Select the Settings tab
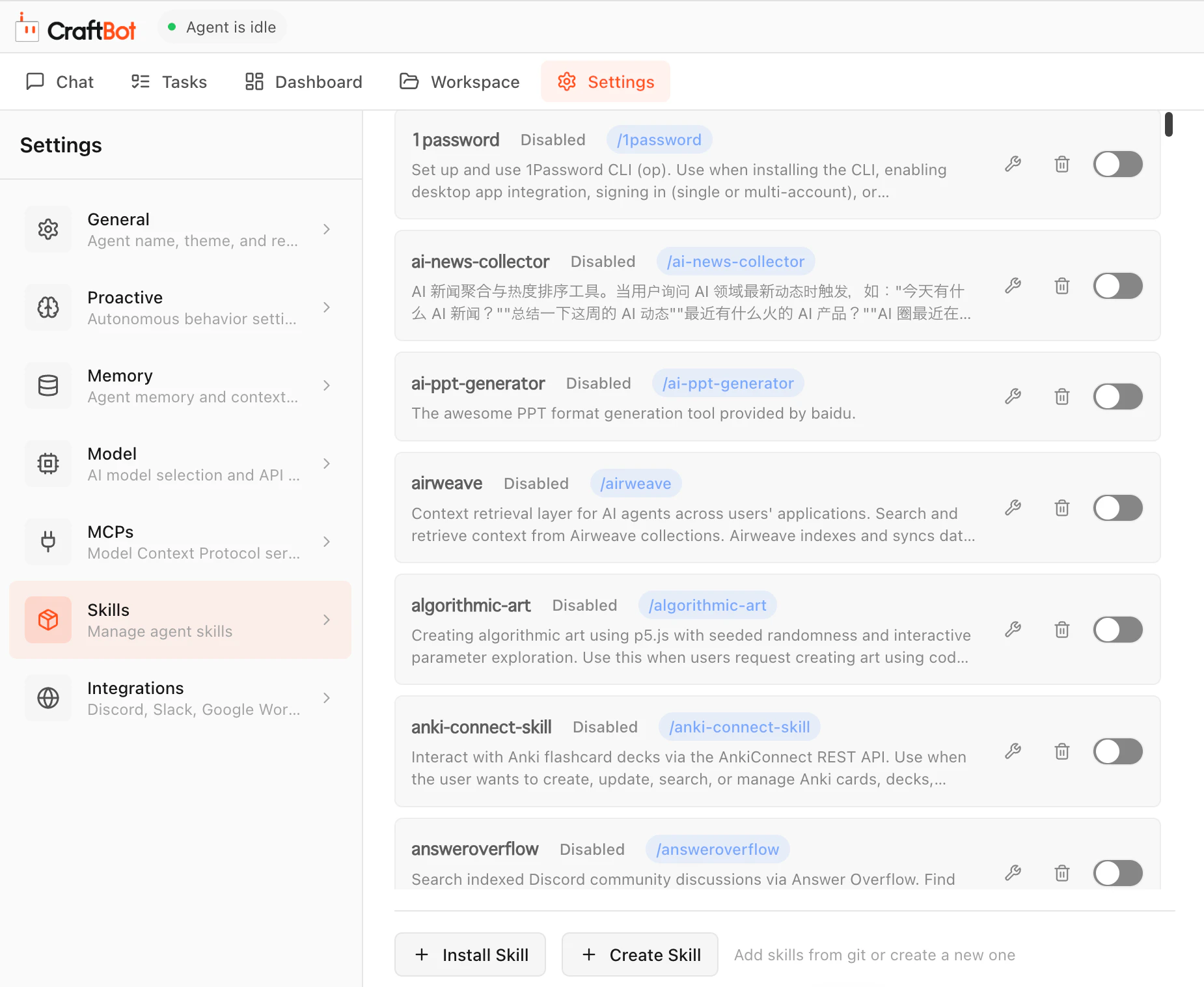The width and height of the screenshot is (1204, 987). [x=605, y=81]
